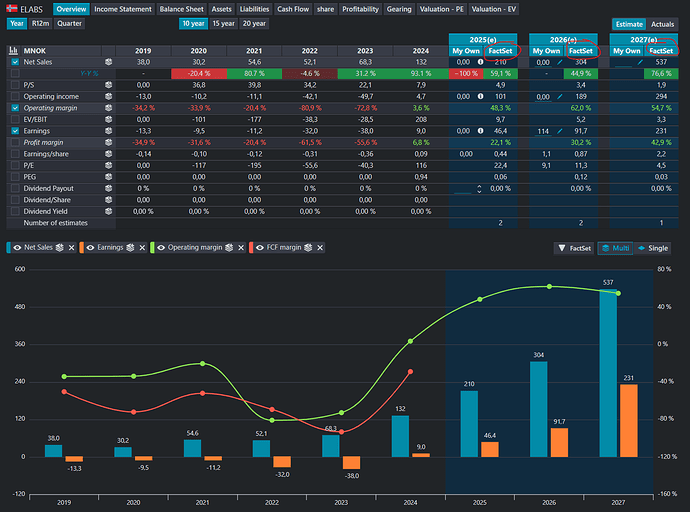
Task: Click the bar chart icon beside MNOK
Action: tap(14, 50)
